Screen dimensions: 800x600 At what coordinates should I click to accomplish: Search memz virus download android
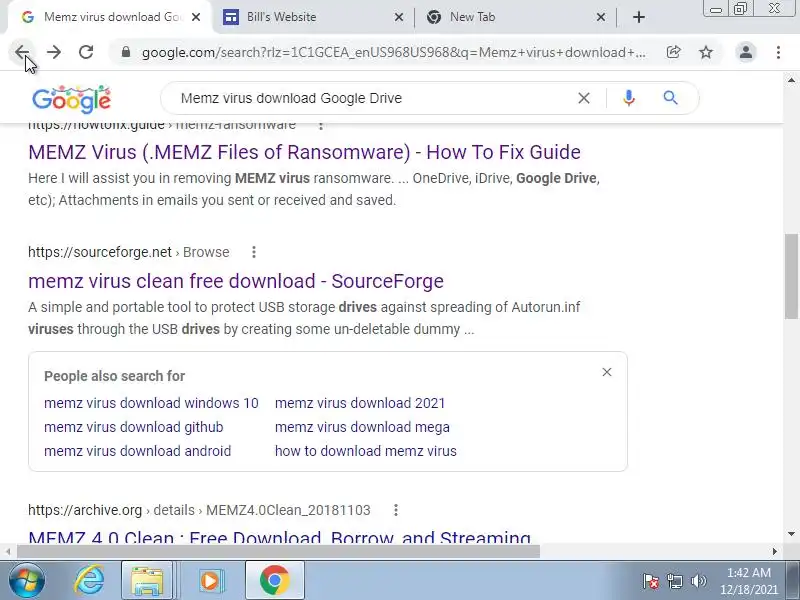click(137, 451)
